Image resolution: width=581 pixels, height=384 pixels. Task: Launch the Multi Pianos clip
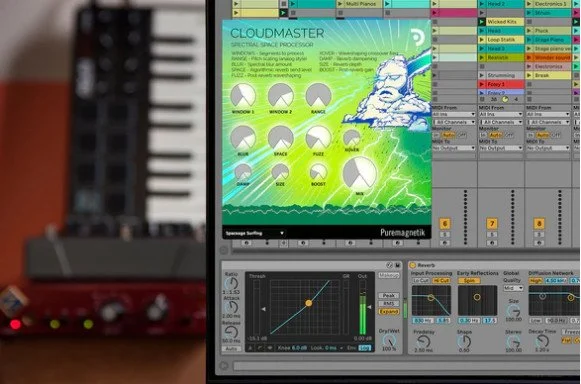click(x=340, y=4)
